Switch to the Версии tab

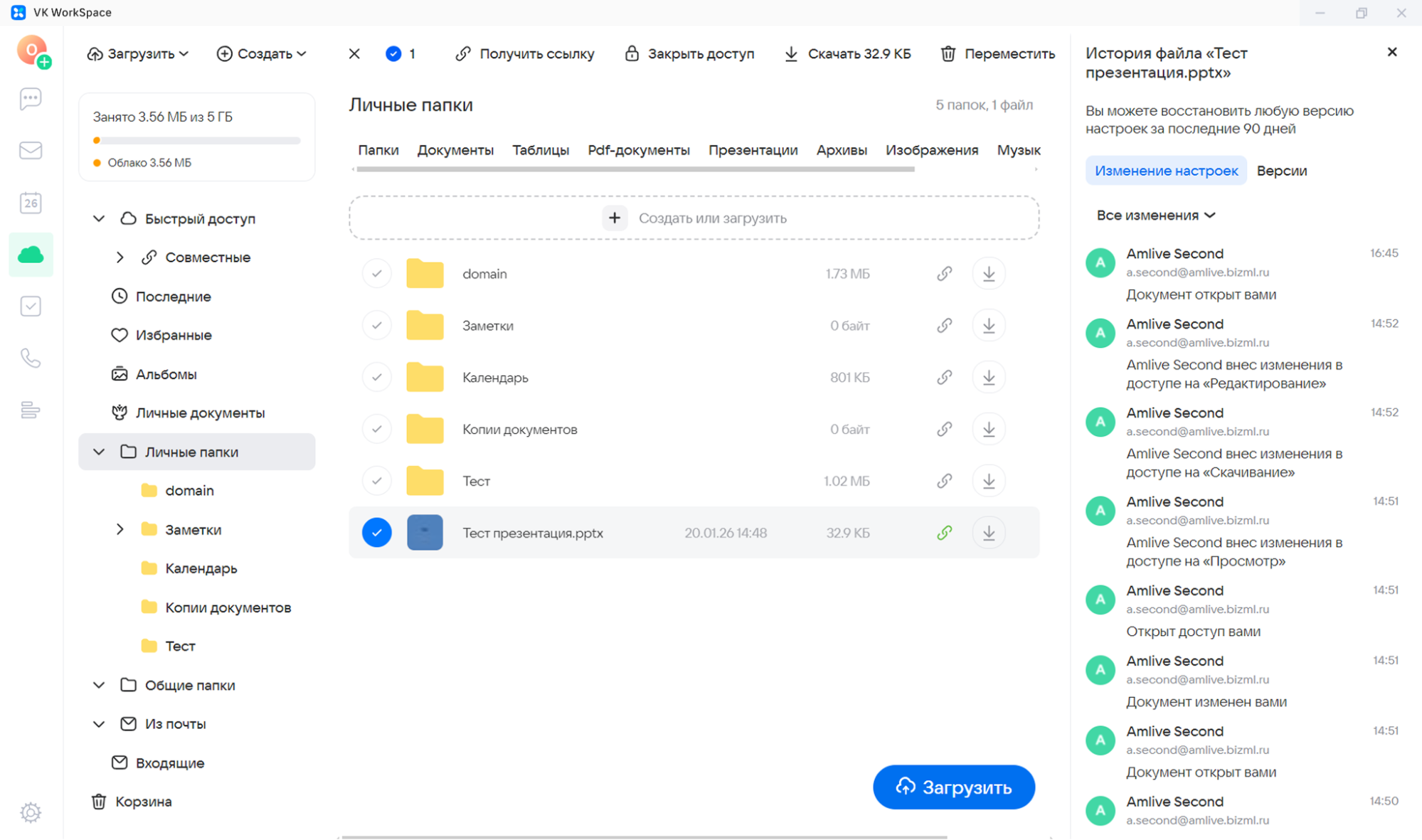point(1281,171)
